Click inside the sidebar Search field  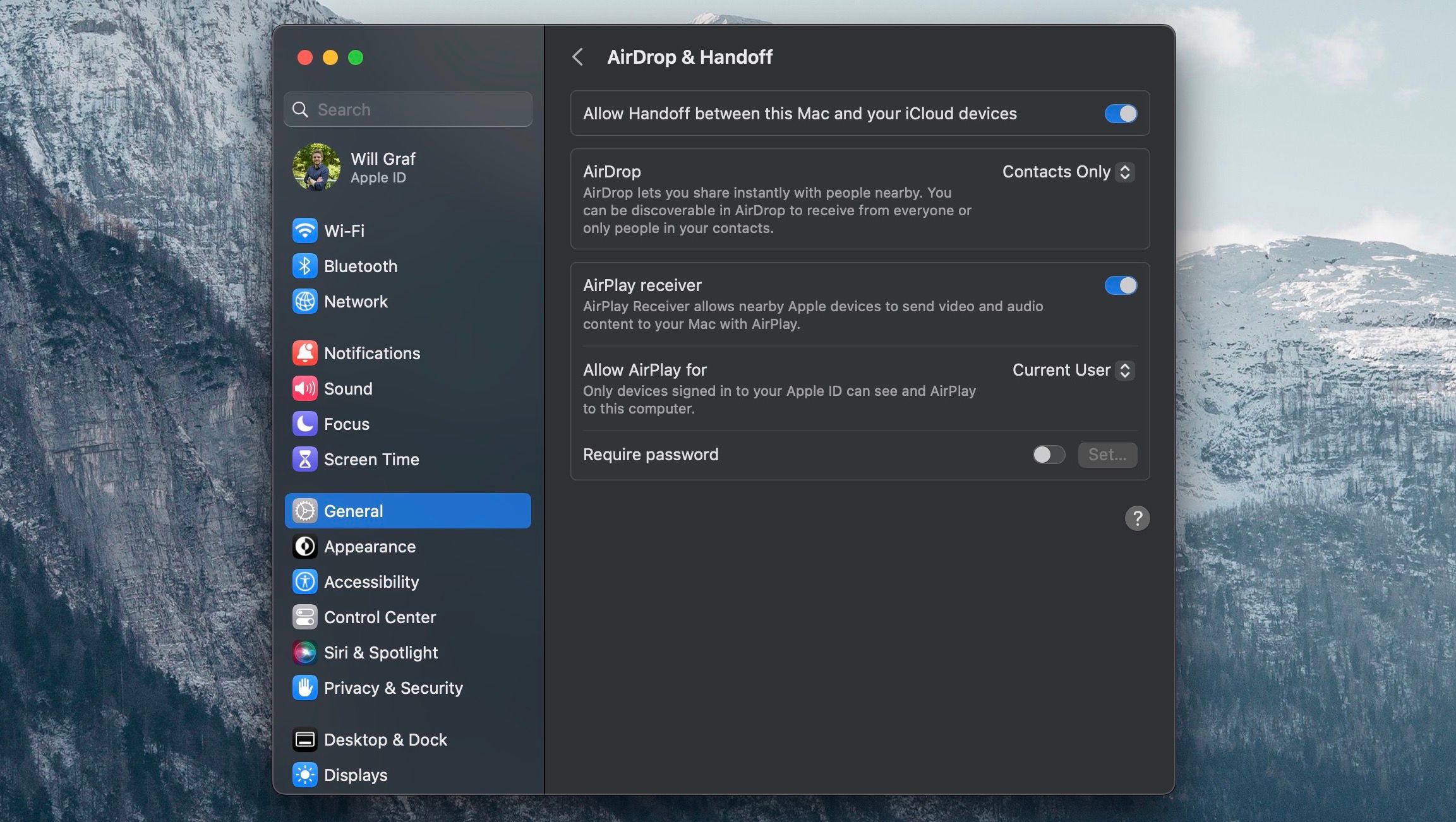click(407, 109)
